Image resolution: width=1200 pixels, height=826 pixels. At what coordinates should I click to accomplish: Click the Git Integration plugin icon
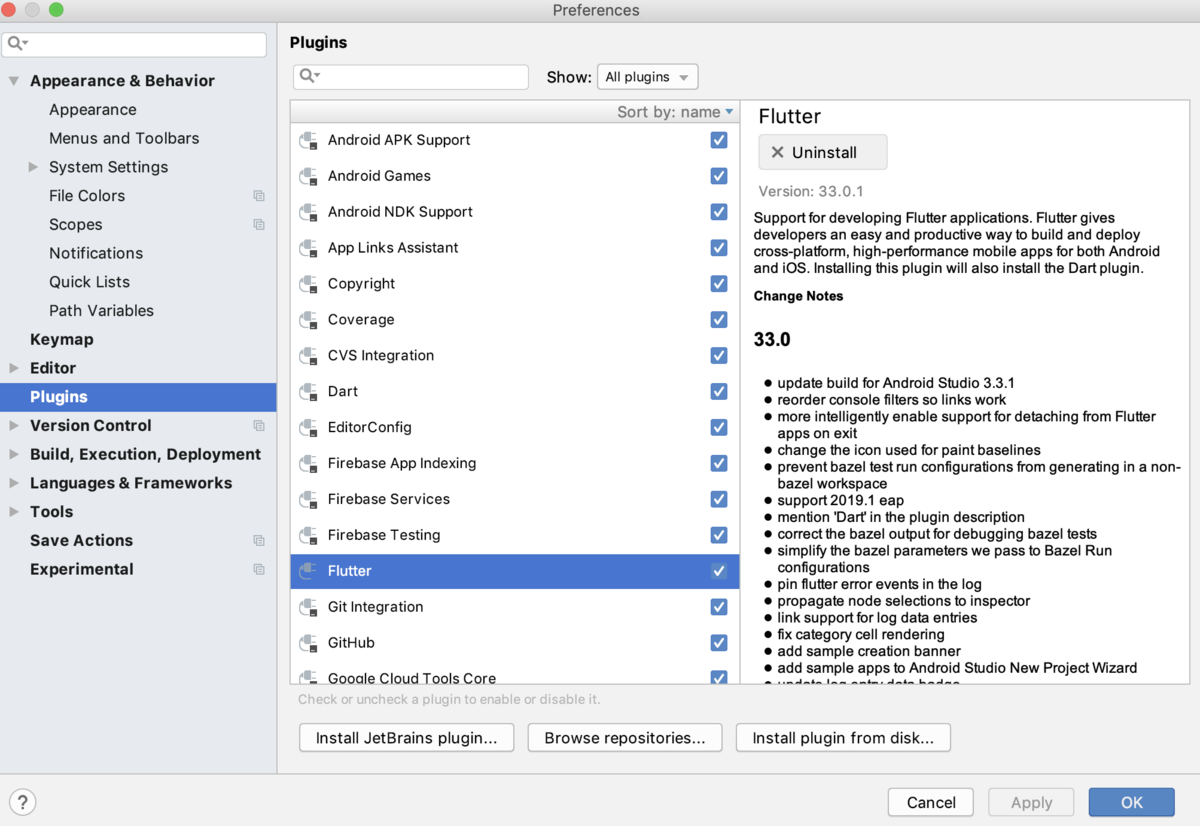click(308, 608)
